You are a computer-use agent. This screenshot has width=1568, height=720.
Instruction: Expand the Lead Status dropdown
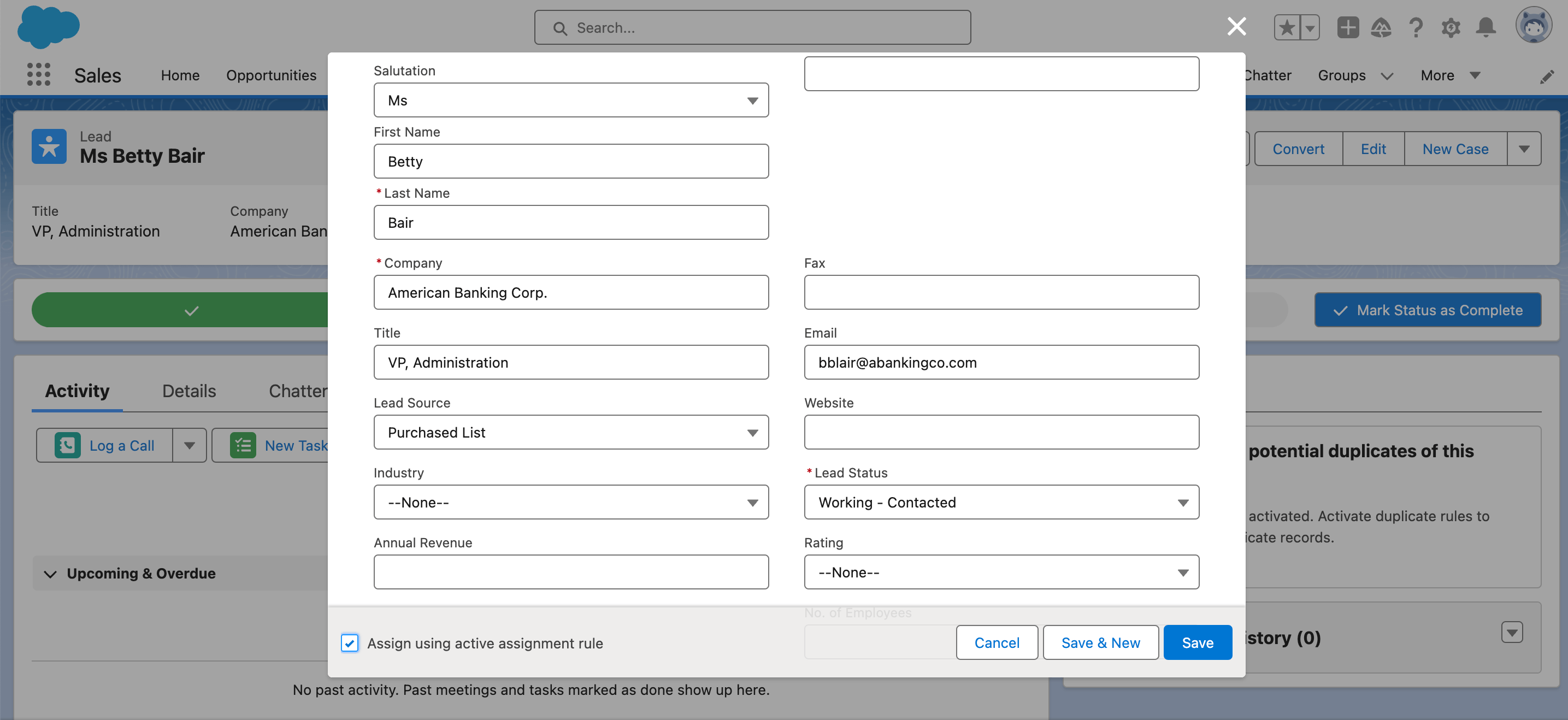tap(1002, 502)
